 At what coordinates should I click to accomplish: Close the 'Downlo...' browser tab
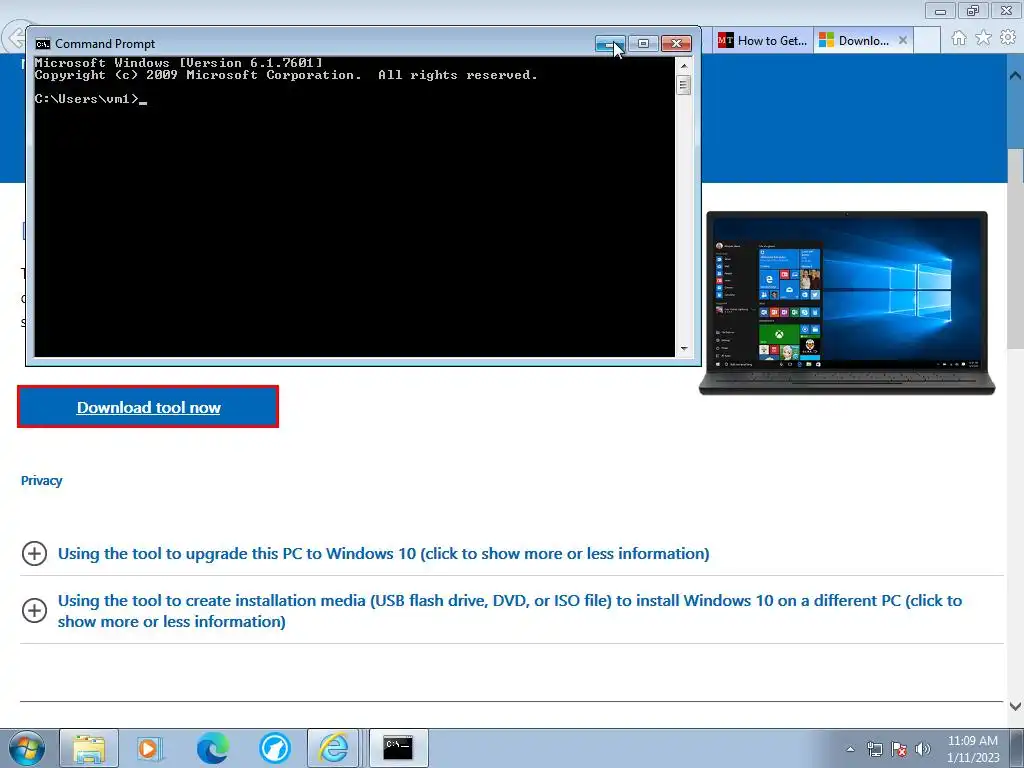(x=903, y=40)
